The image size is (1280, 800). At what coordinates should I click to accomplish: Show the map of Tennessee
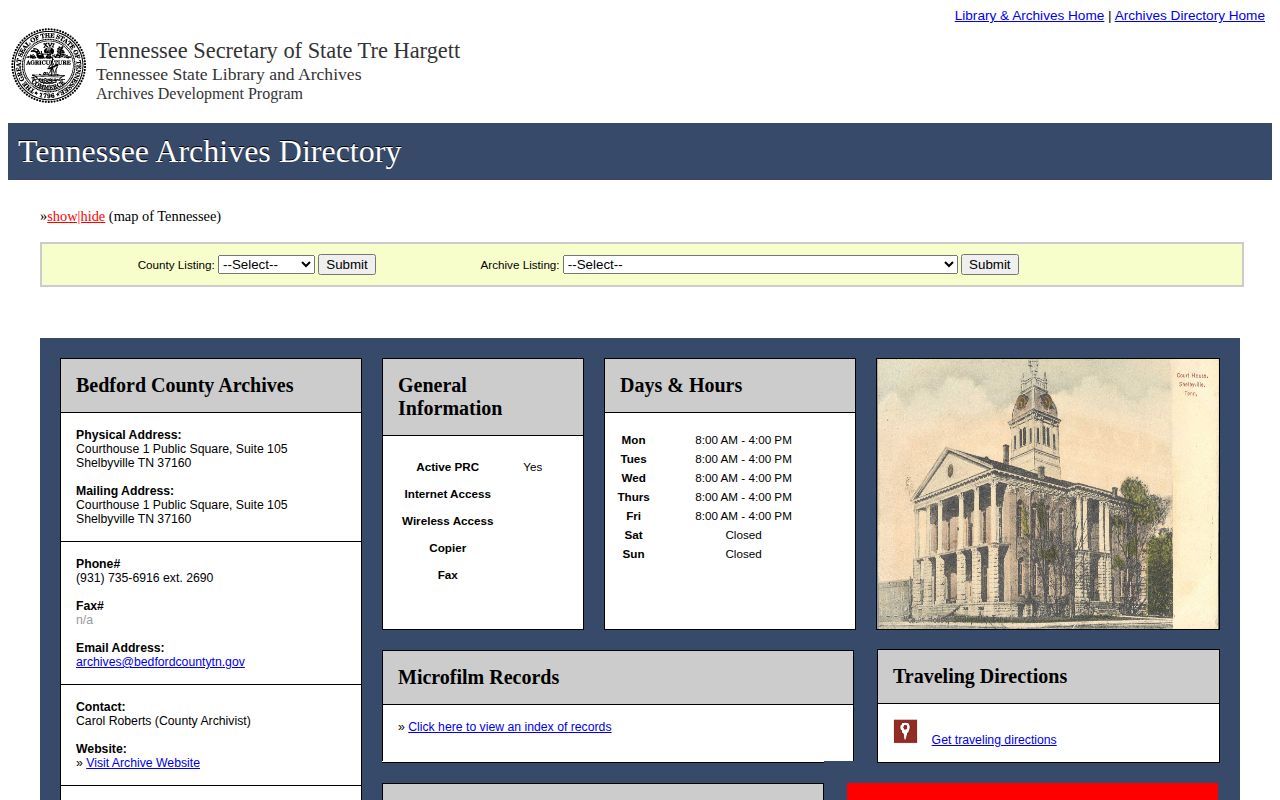62,217
